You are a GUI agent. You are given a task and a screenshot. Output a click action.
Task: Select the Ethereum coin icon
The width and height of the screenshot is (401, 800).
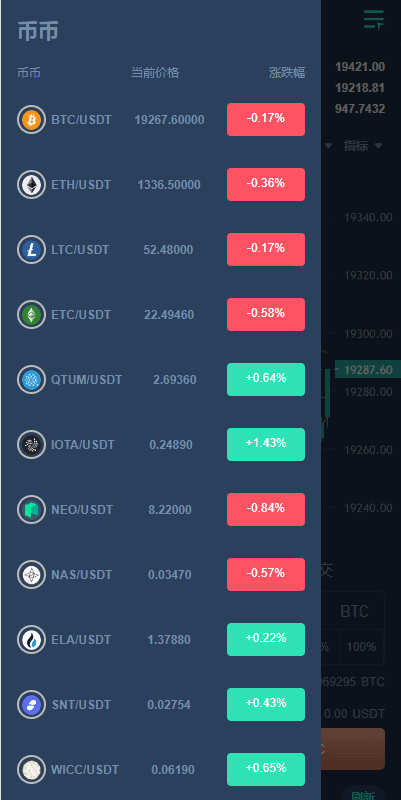pos(31,185)
